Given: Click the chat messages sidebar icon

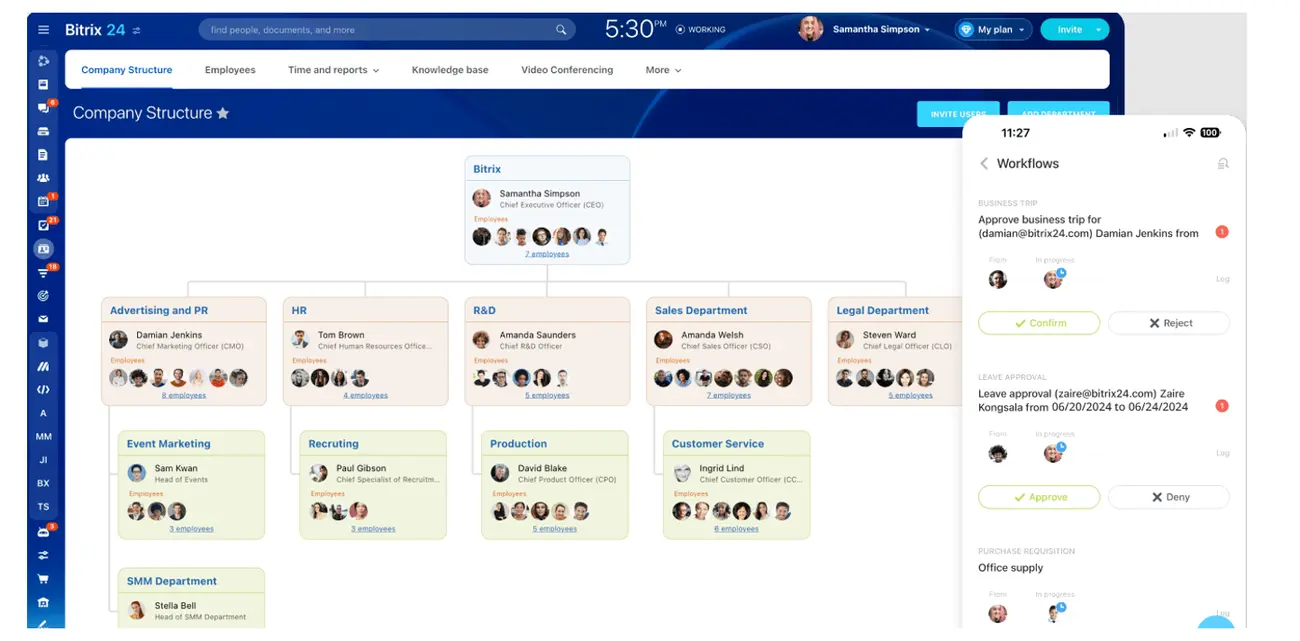Looking at the screenshot, I should [43, 108].
